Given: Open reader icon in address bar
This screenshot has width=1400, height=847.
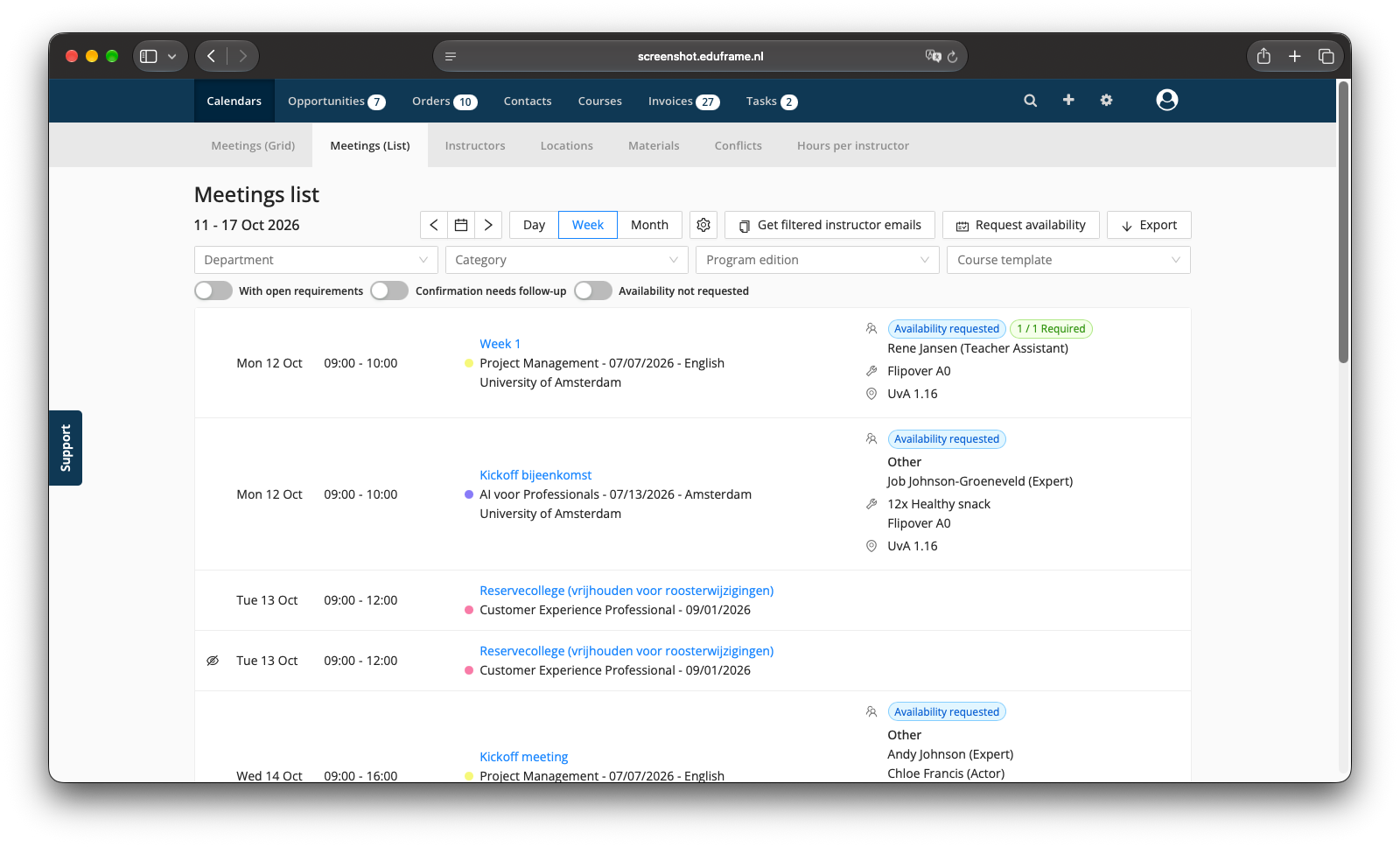Looking at the screenshot, I should coord(451,57).
